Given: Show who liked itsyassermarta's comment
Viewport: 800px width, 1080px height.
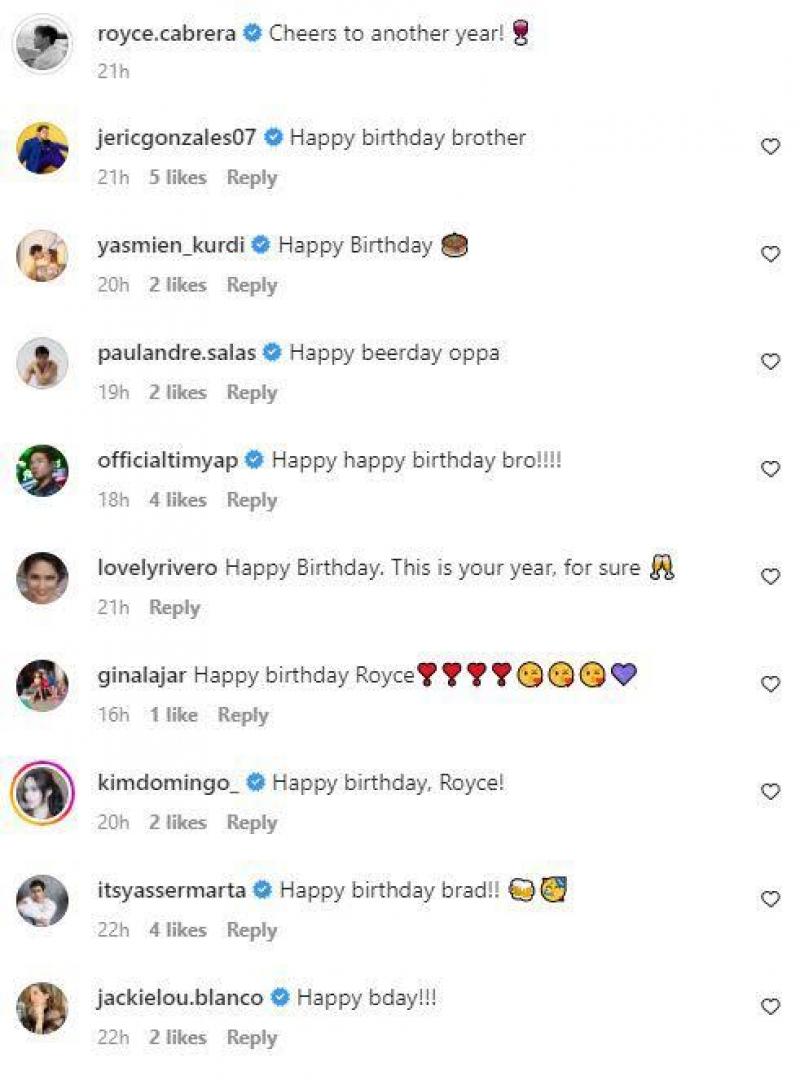Looking at the screenshot, I should pos(177,930).
